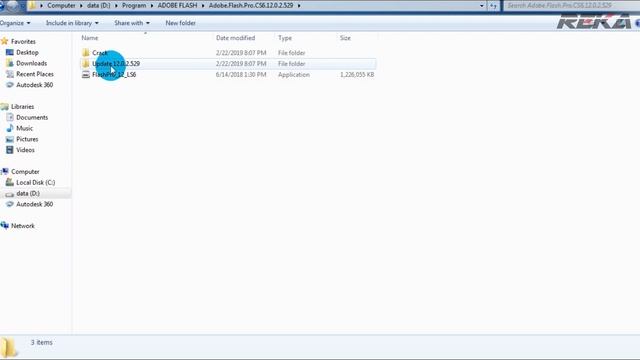The image size is (640, 360).
Task: Click the address bar folder icon
Action: pos(32,5)
